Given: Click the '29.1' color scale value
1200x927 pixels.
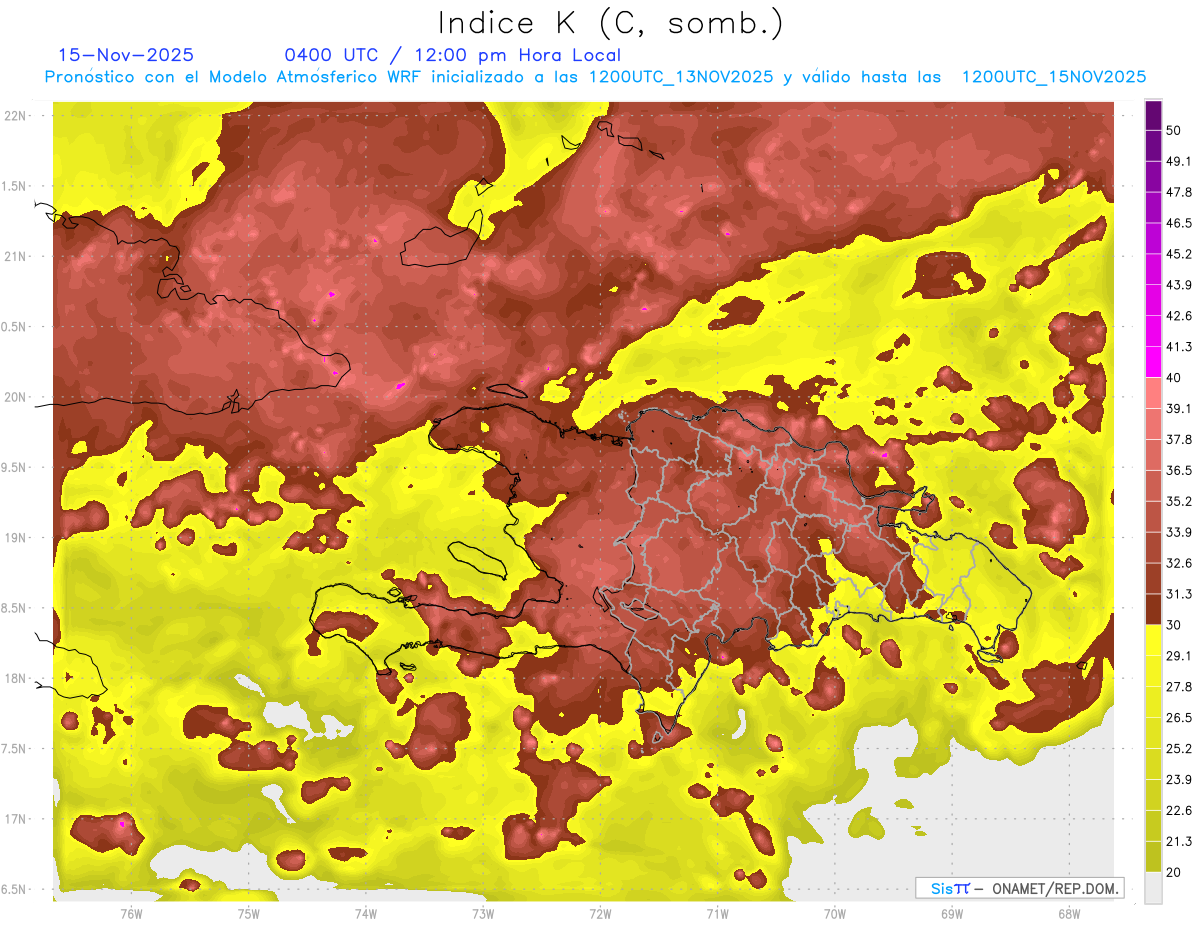Looking at the screenshot, I should pos(1179,656).
